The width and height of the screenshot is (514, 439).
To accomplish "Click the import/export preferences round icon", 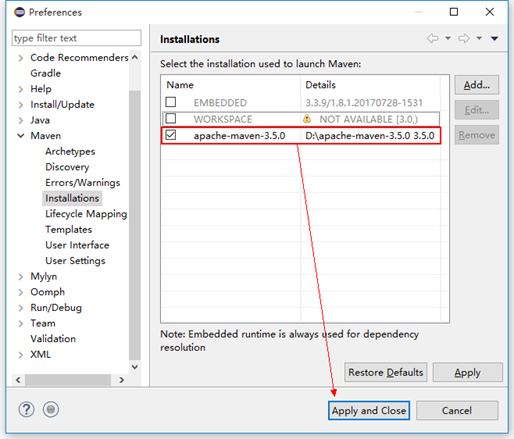I will (51, 409).
